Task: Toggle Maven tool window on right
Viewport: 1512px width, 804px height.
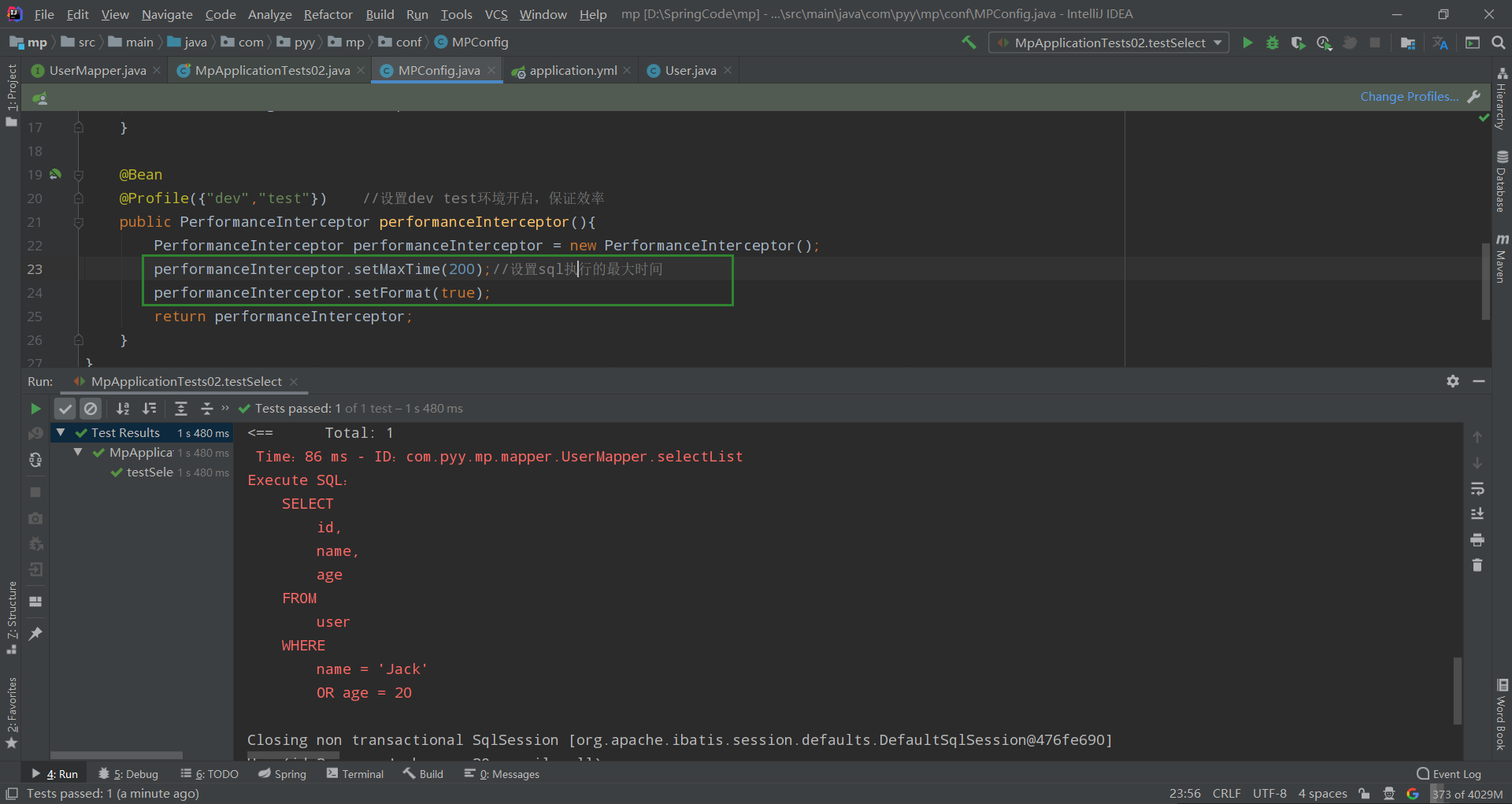Action: [1502, 258]
